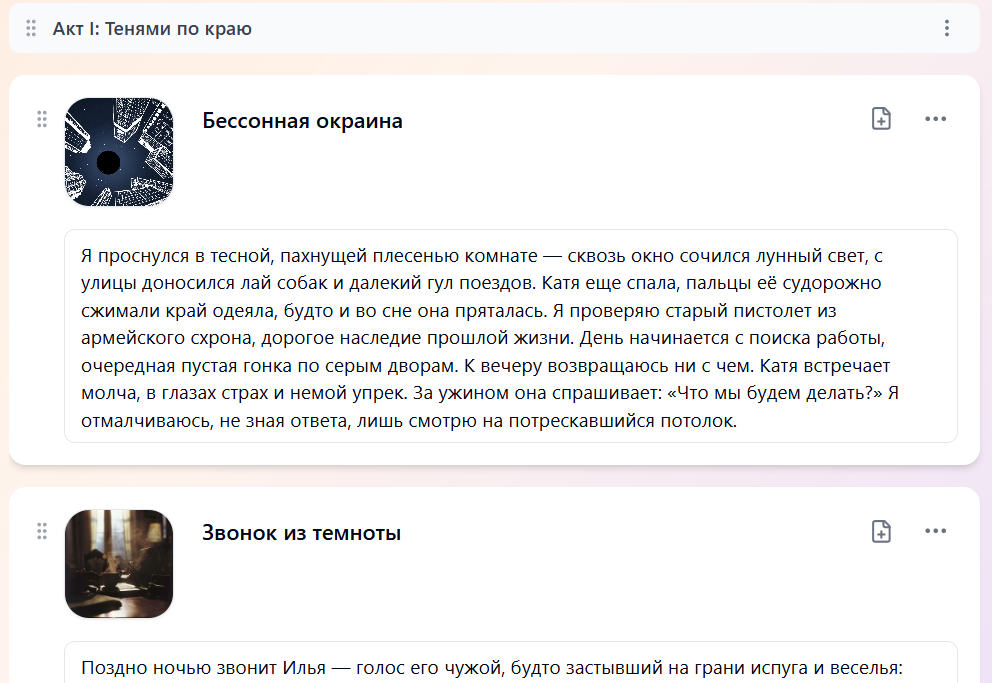
Task: Focus the text box starting with Поздно ночью
Action: pyautogui.click(x=511, y=662)
